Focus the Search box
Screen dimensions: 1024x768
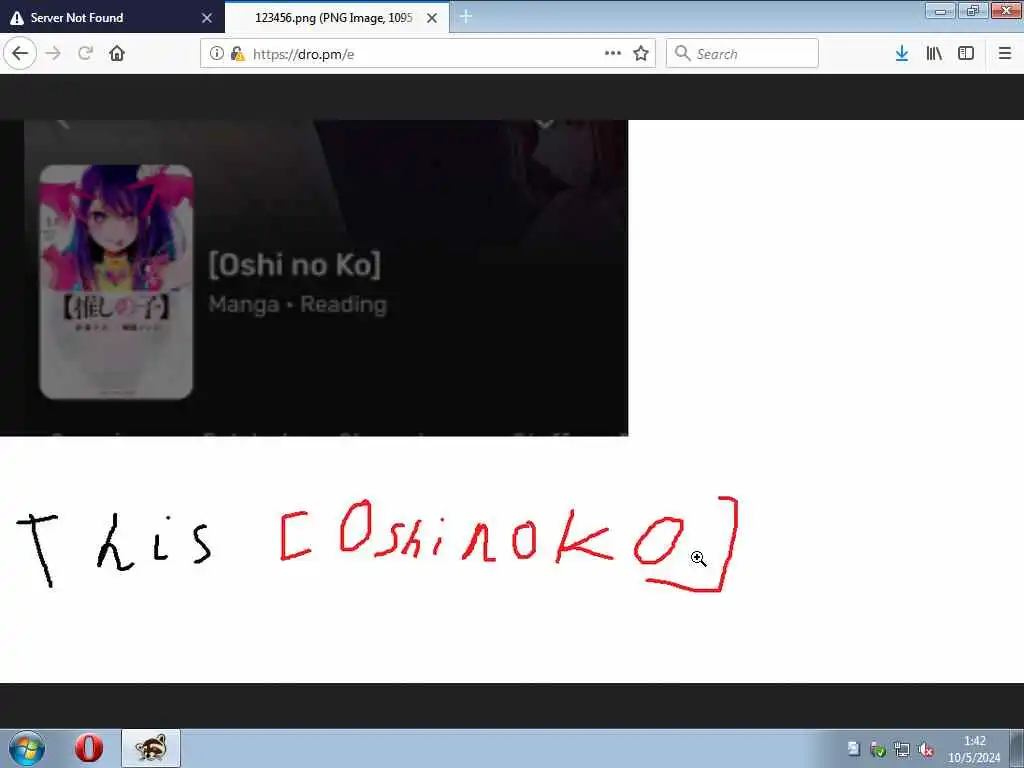(x=742, y=54)
